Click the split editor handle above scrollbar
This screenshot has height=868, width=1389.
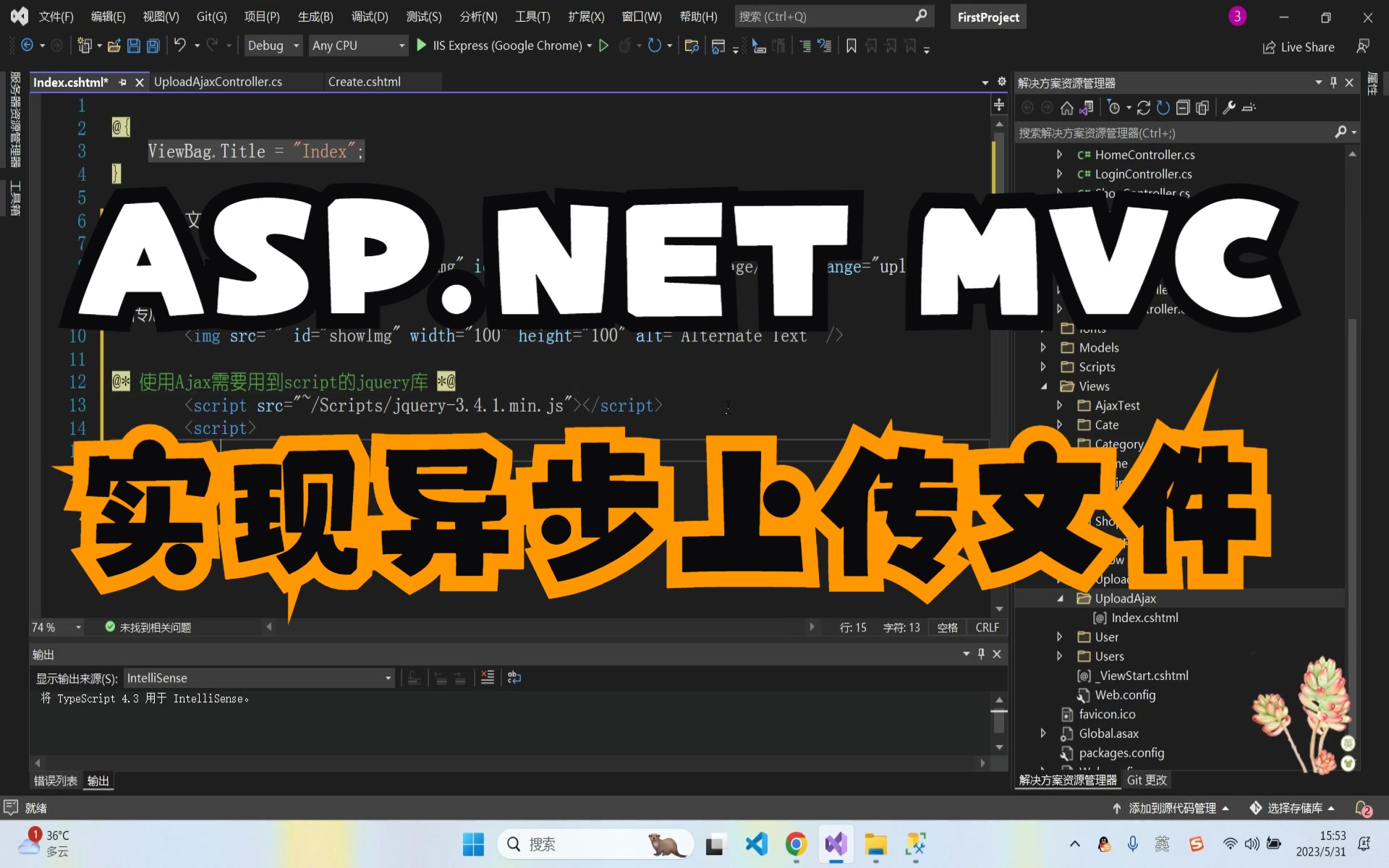[999, 105]
